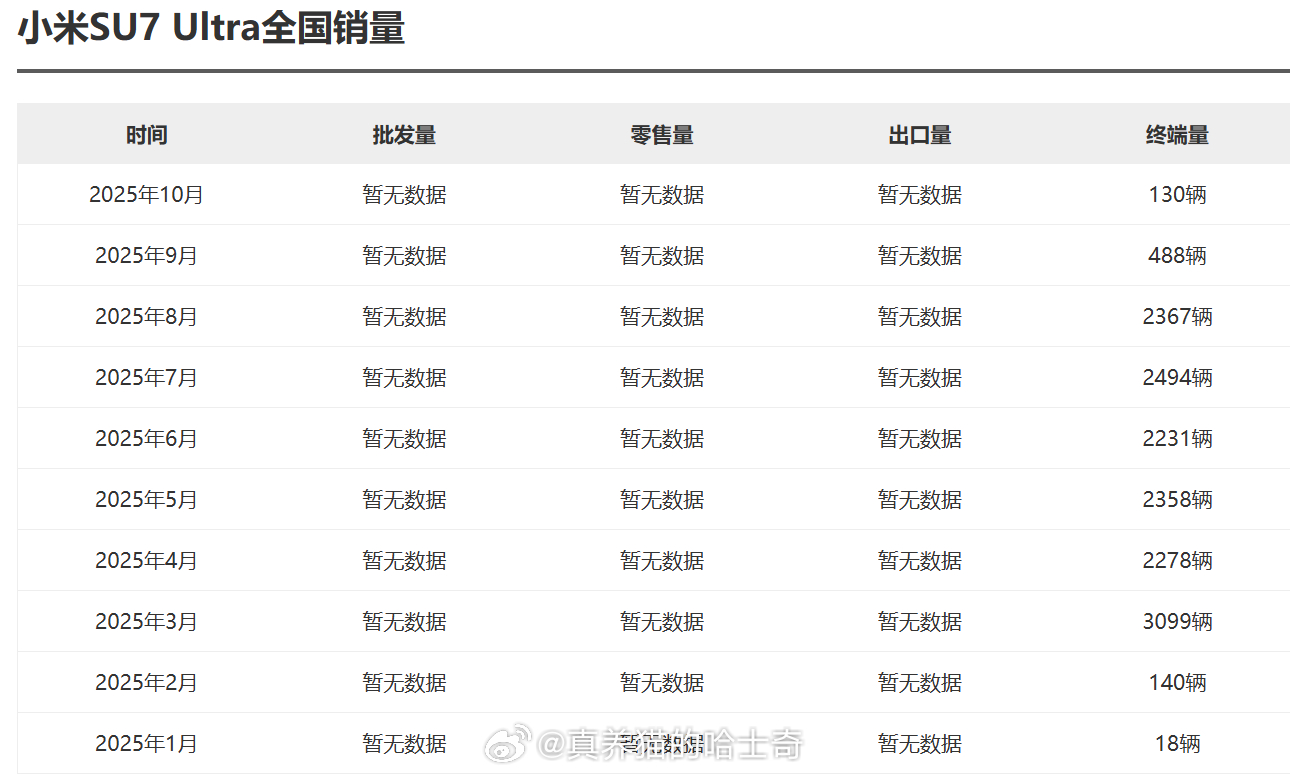The width and height of the screenshot is (1290, 776).
Task: Select the 2278辆 terminal sales value
Action: point(1178,561)
